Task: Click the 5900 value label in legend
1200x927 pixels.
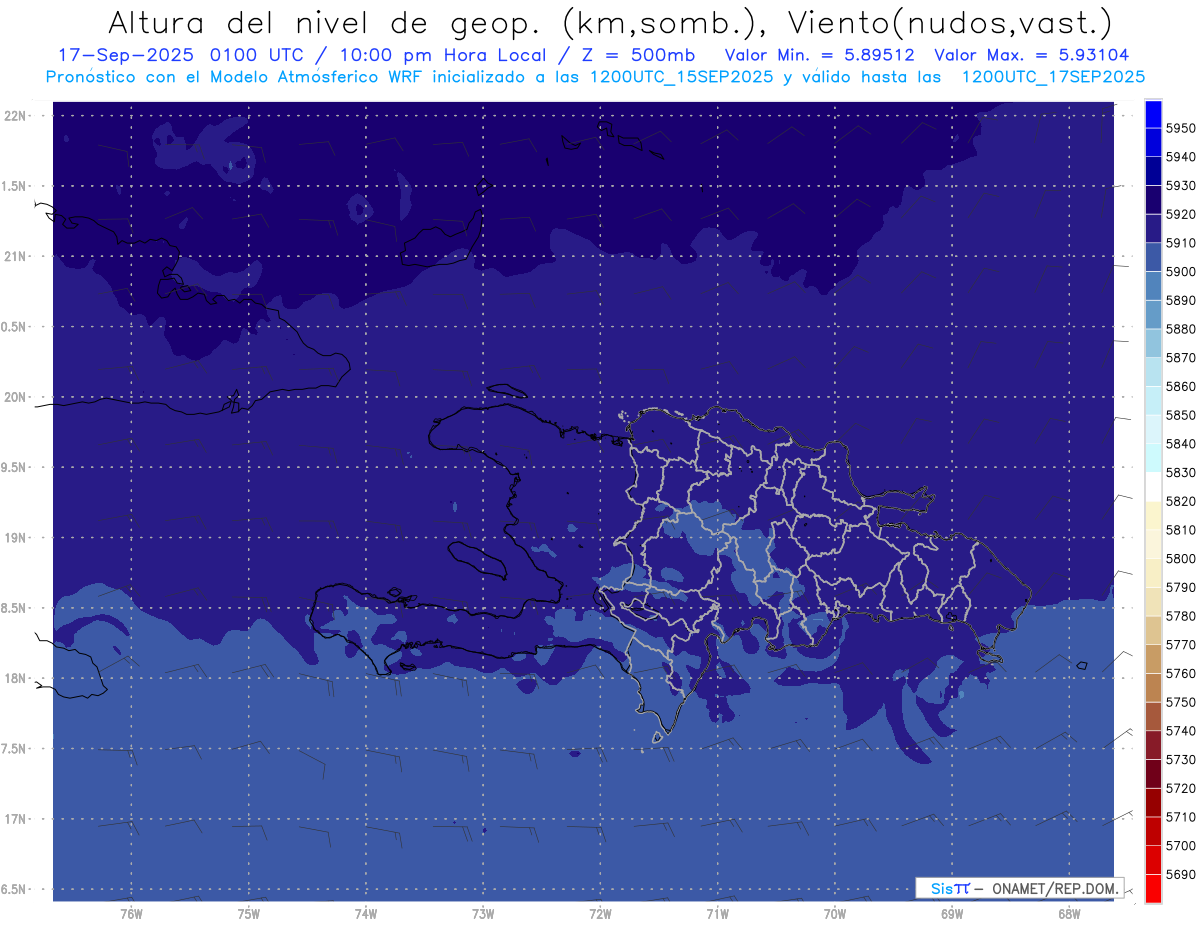Action: point(1181,272)
